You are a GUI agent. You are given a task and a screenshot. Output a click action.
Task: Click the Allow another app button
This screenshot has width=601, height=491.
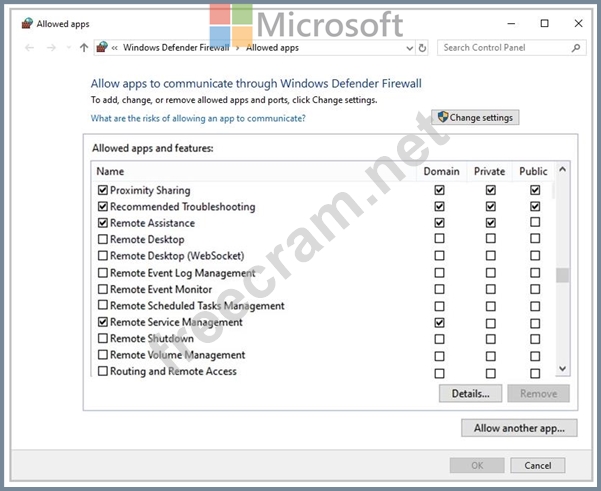519,428
